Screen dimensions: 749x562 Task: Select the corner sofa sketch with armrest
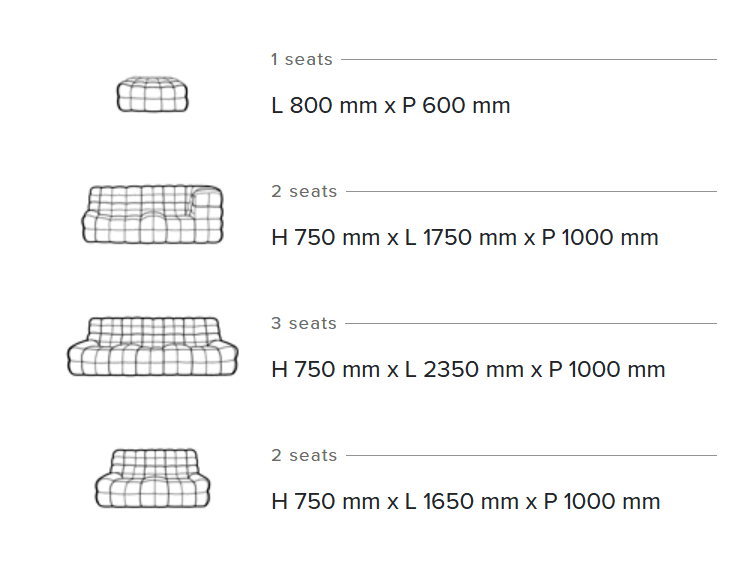coord(152,213)
